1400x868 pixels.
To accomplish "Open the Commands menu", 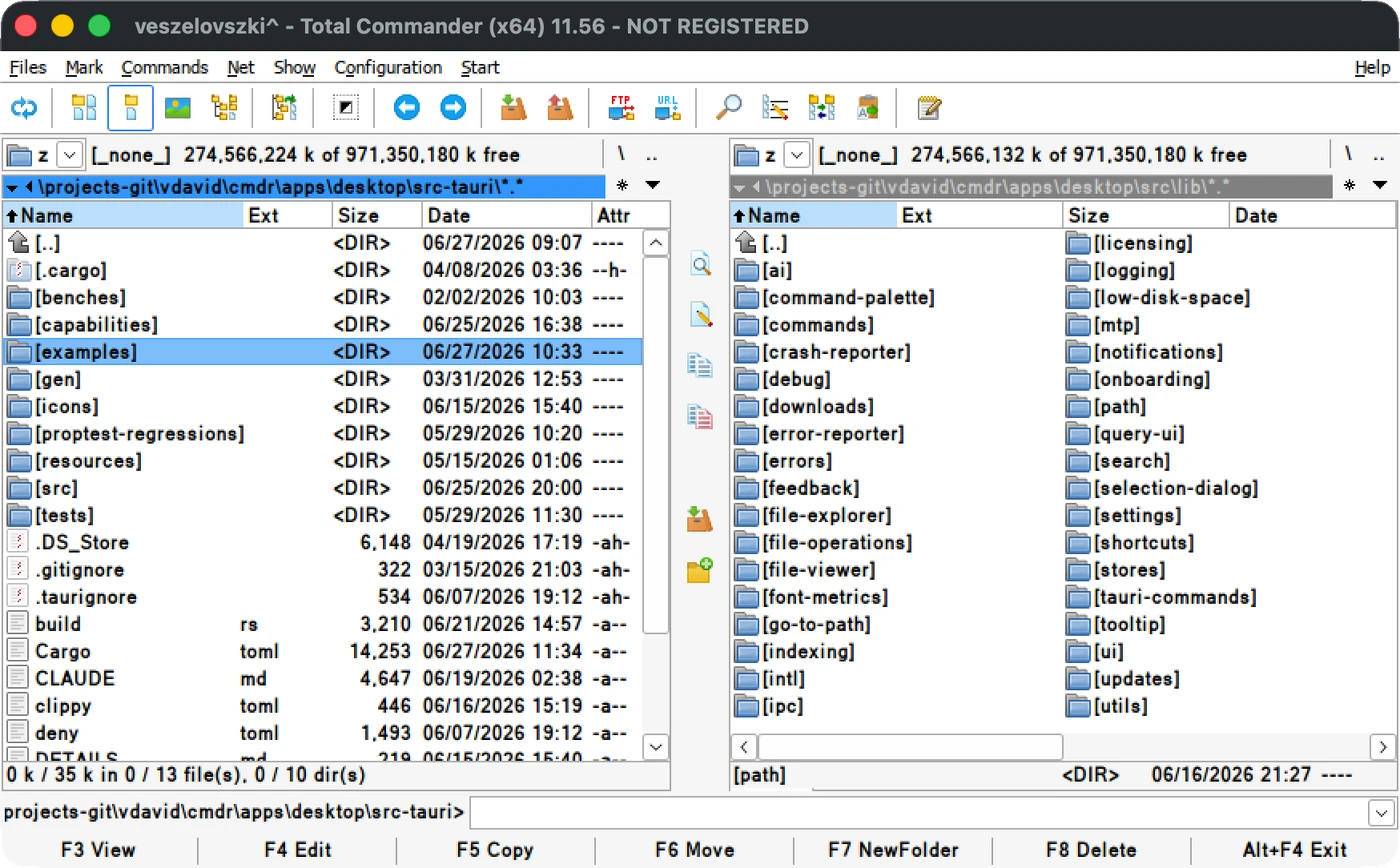I will [x=165, y=68].
